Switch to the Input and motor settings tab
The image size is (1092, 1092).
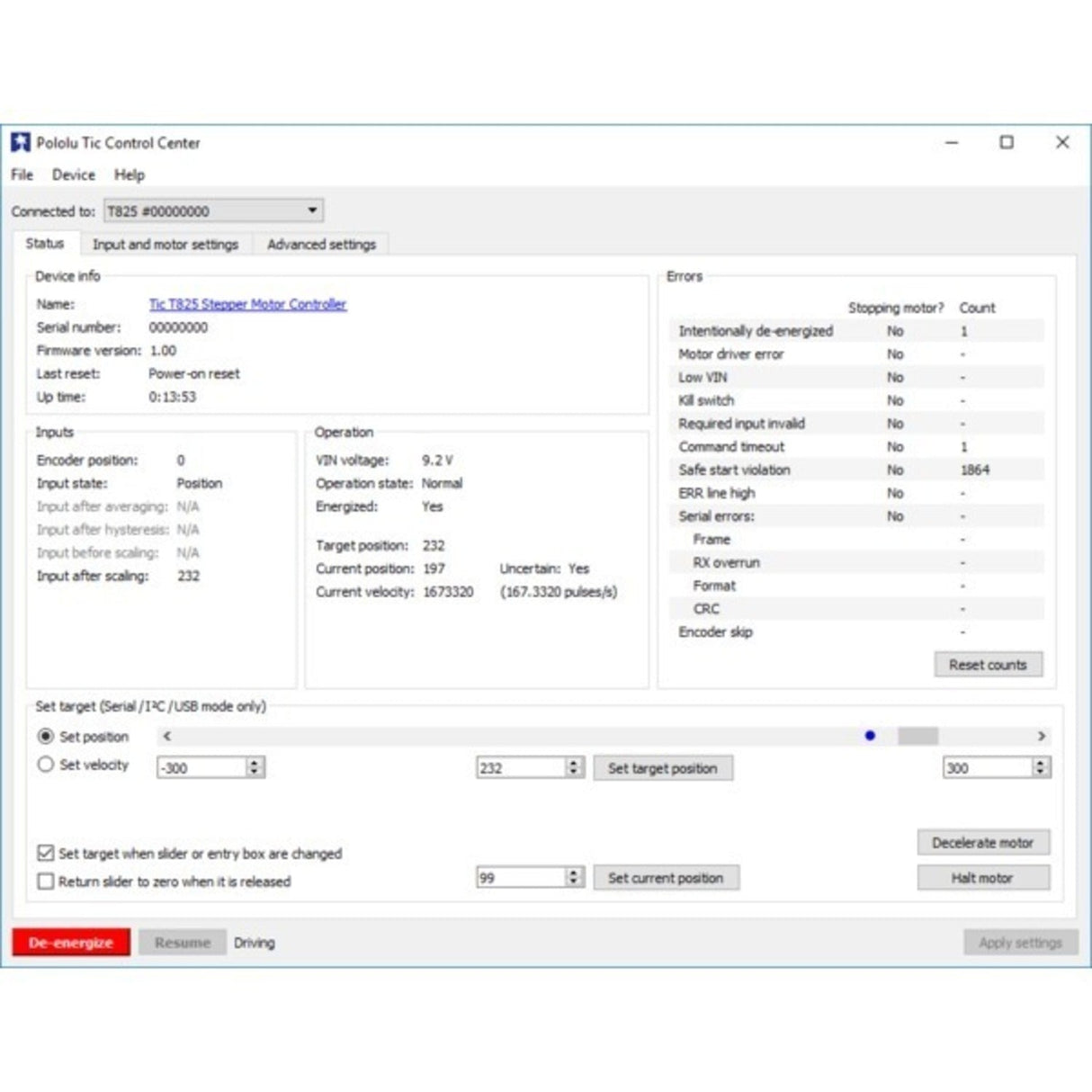(x=167, y=244)
